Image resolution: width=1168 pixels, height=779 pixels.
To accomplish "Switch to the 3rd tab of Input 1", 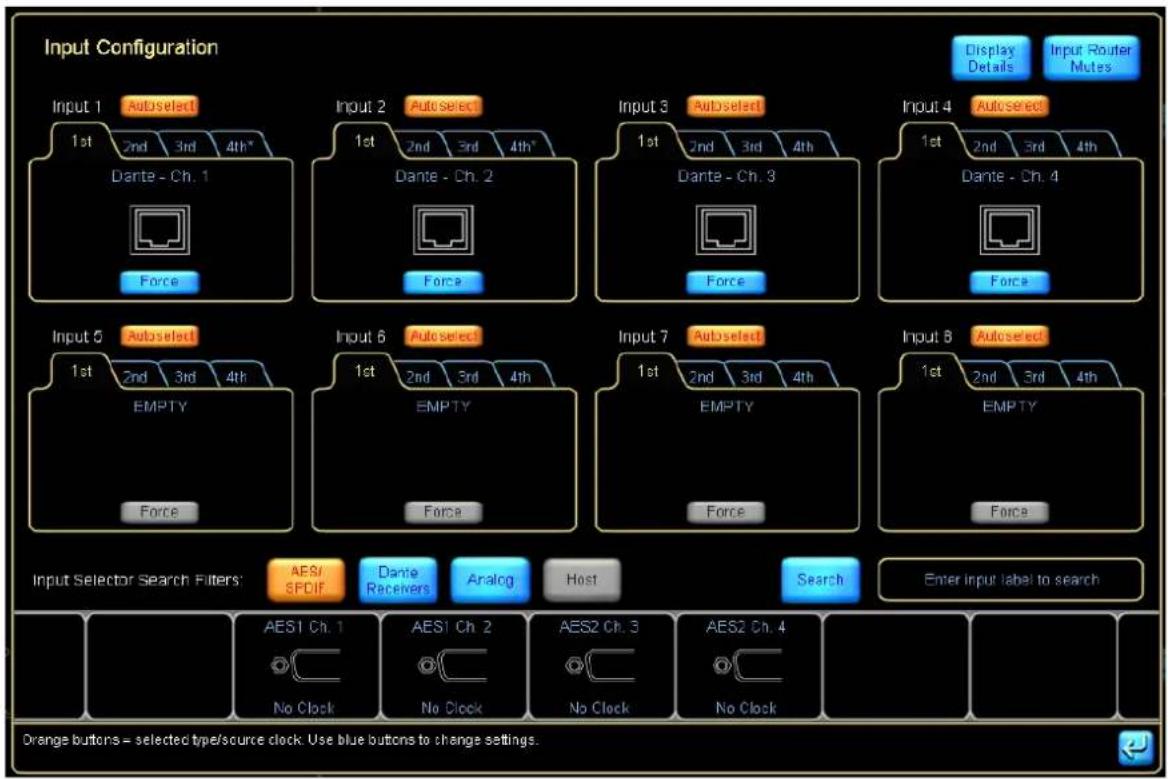I will [185, 147].
